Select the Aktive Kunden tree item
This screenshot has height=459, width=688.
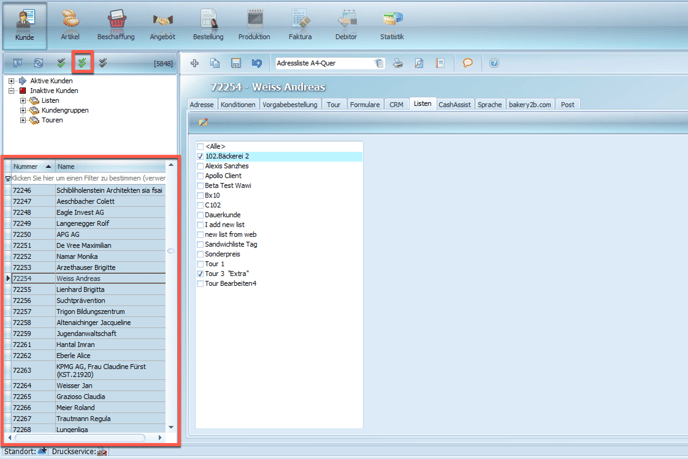coord(51,81)
